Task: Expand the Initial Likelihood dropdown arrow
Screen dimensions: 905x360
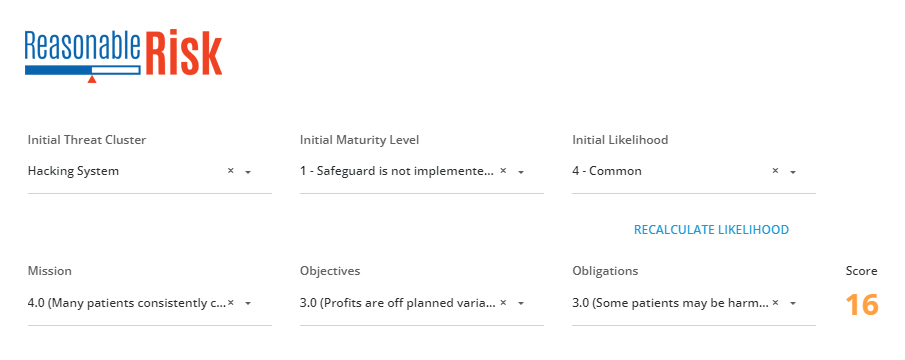Action: (793, 172)
